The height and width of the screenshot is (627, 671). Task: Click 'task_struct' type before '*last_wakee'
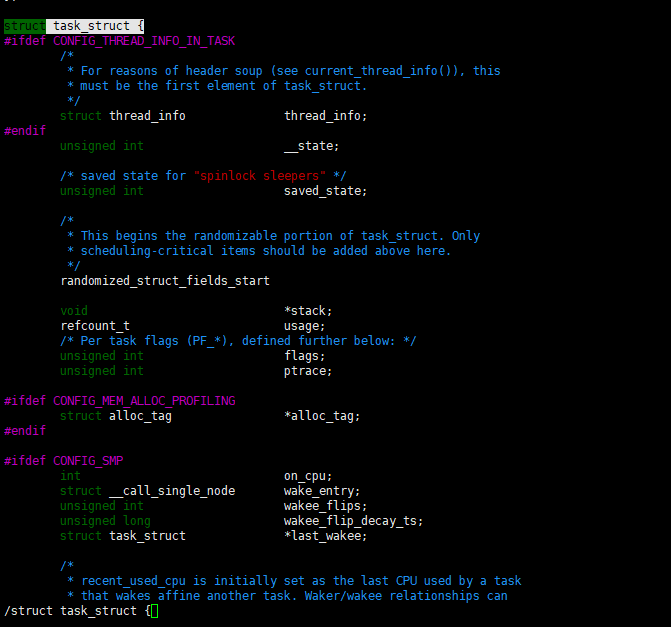[x=147, y=536]
